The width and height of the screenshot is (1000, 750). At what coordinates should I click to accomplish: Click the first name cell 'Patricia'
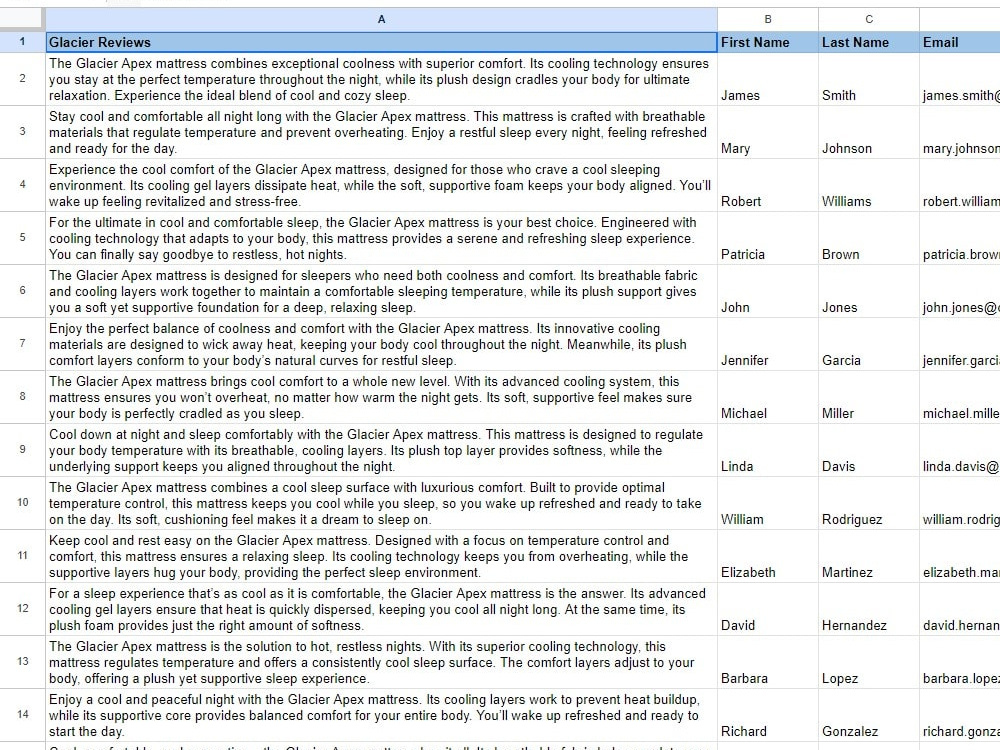pos(768,238)
